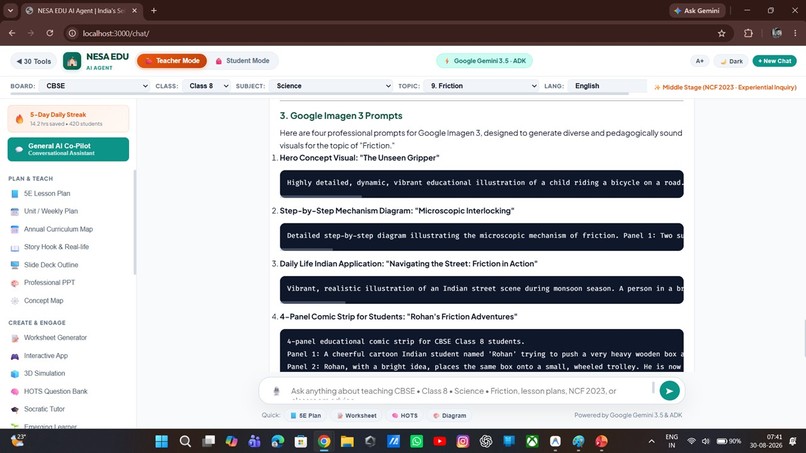Open Chrome three-dot menu

tap(795, 33)
